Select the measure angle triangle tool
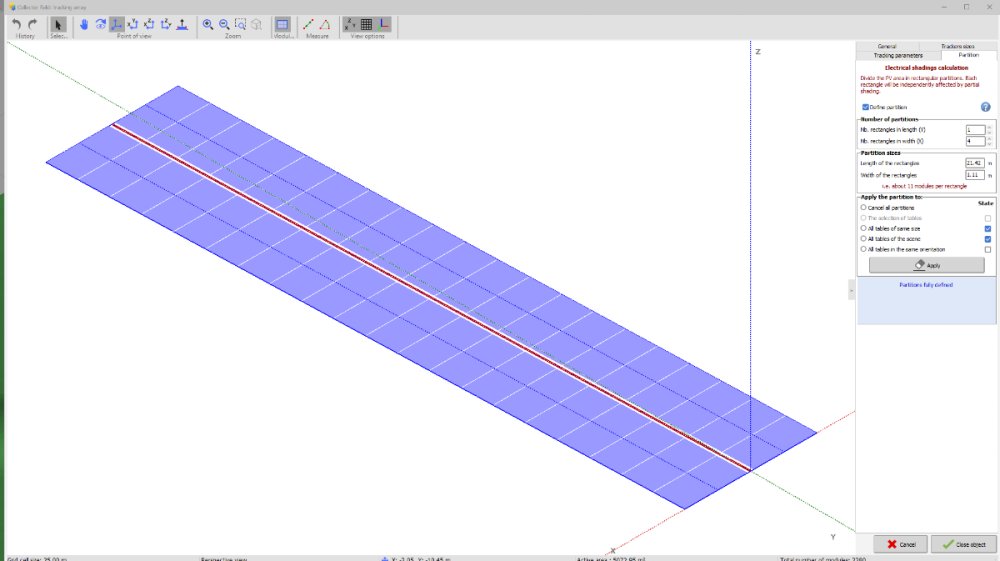This screenshot has width=1000, height=561. coord(324,24)
